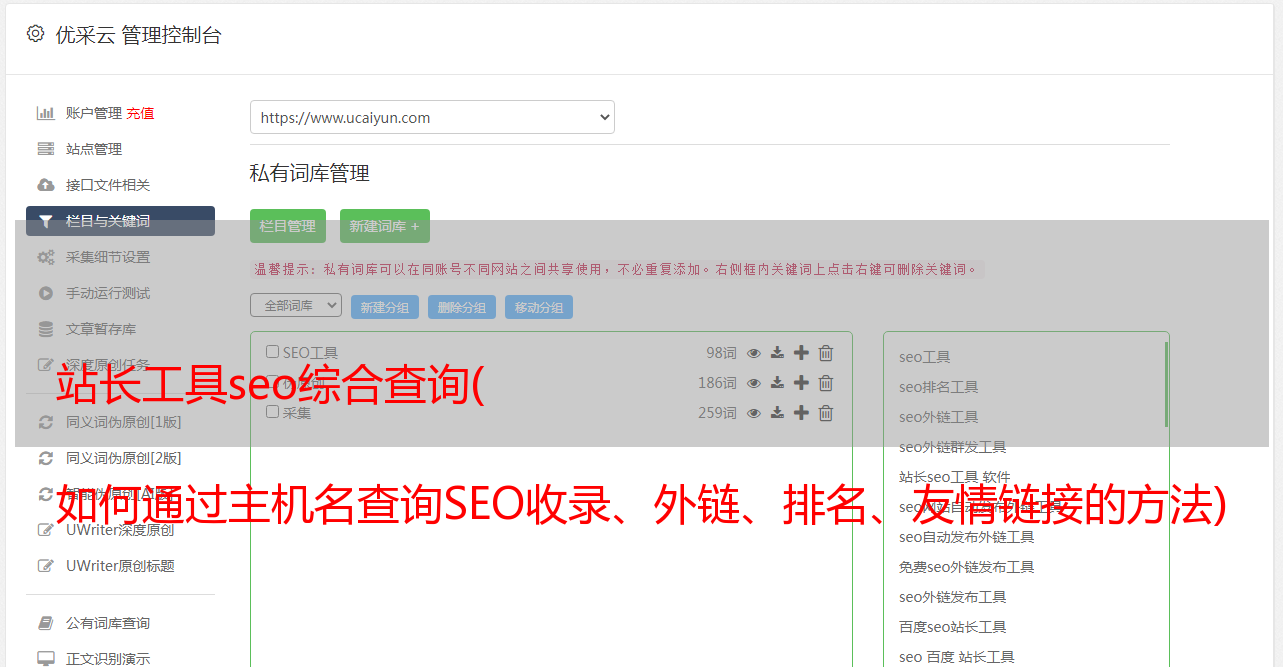Open 接口文件相关 in the sidebar
Image resolution: width=1283 pixels, height=667 pixels.
(108, 185)
